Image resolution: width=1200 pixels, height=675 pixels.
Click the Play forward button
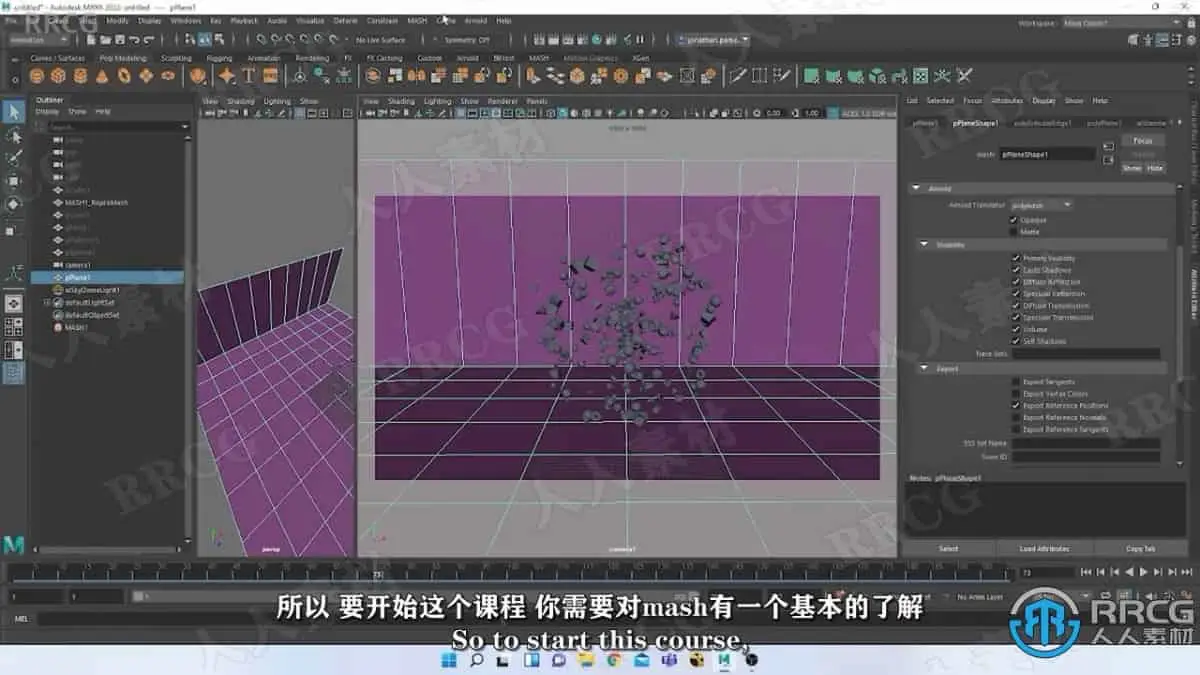pyautogui.click(x=1144, y=572)
